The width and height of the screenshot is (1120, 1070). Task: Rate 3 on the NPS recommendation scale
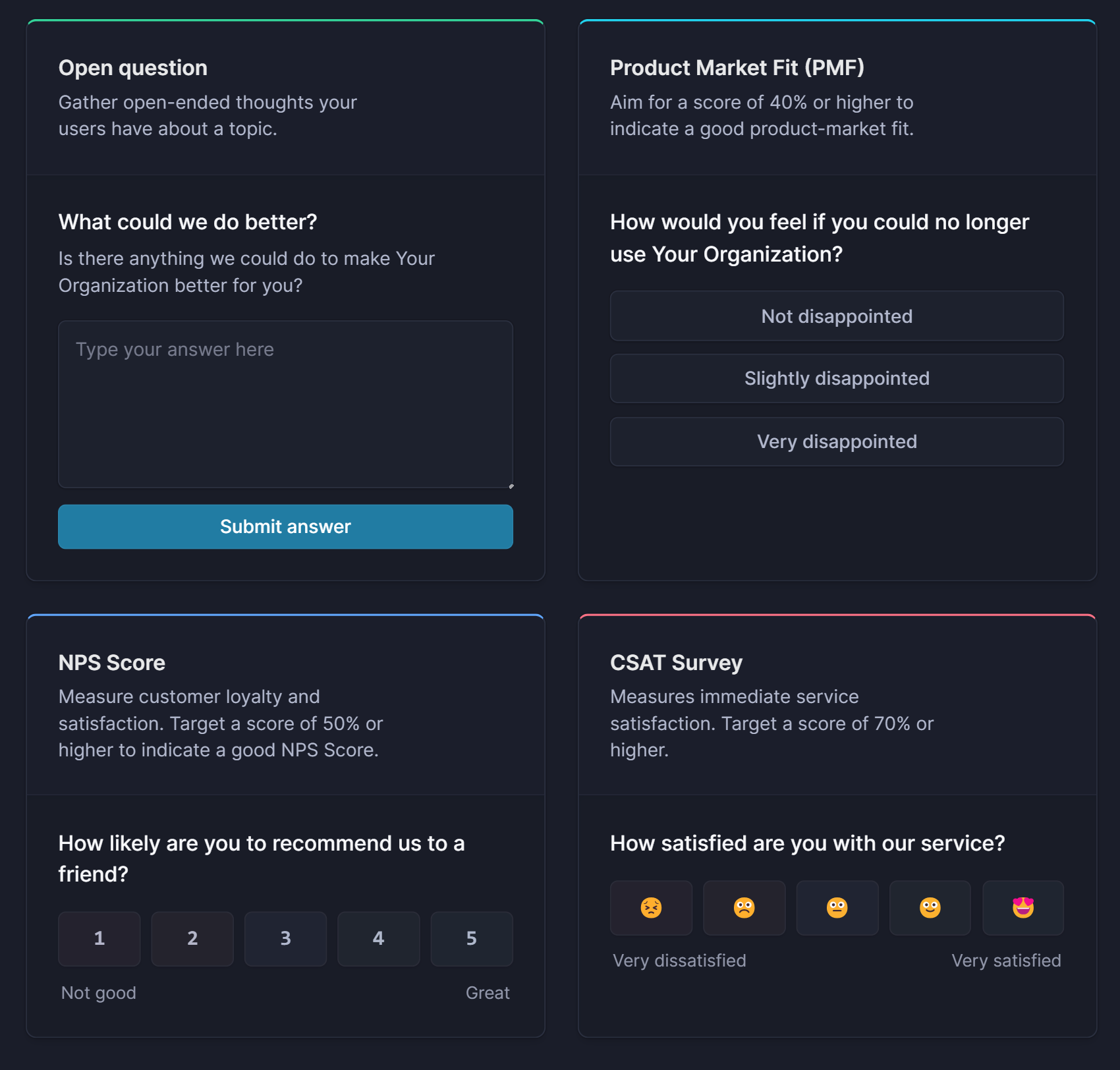pyautogui.click(x=285, y=938)
